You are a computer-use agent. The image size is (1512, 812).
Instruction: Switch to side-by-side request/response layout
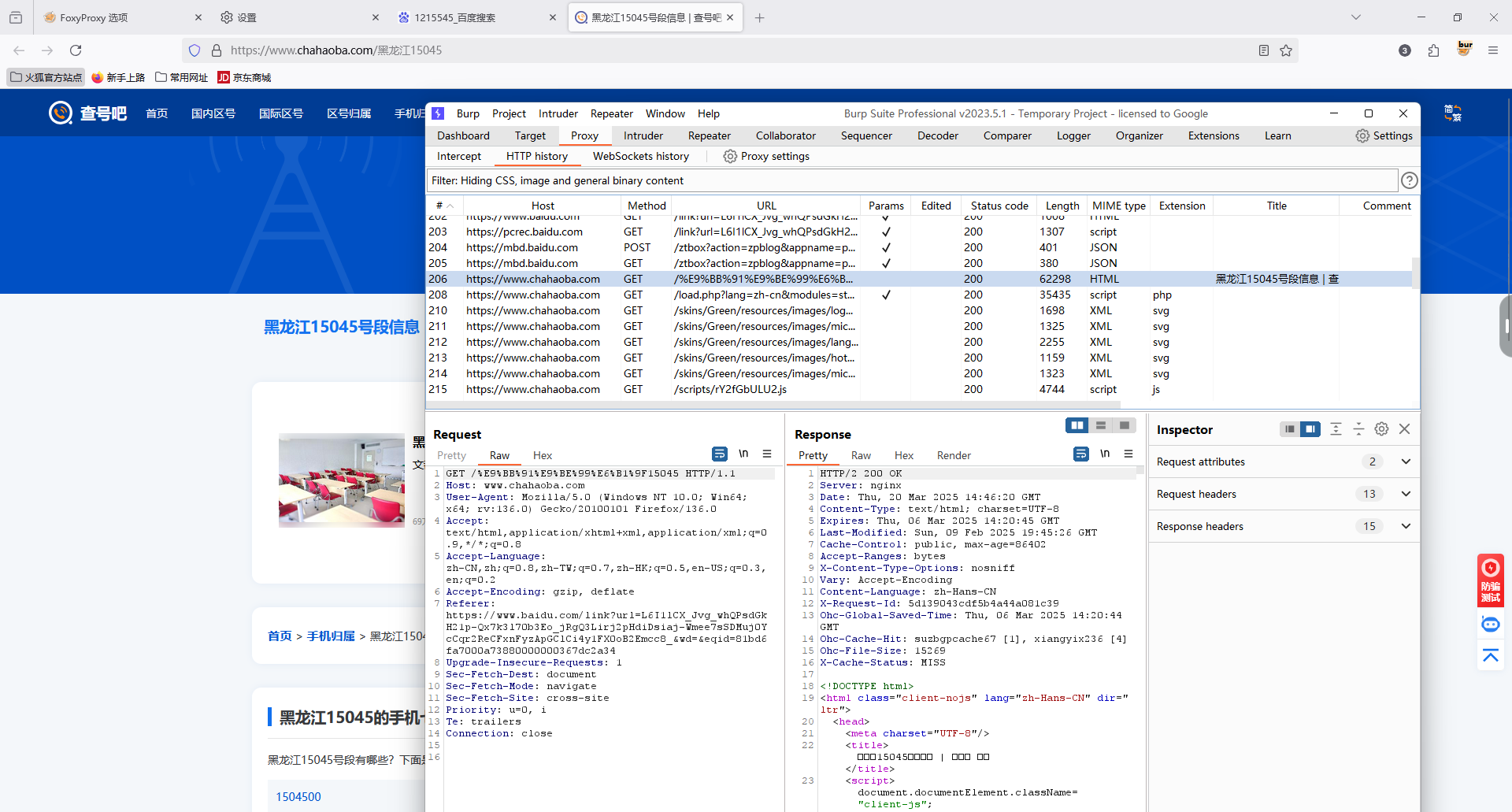pos(1077,426)
